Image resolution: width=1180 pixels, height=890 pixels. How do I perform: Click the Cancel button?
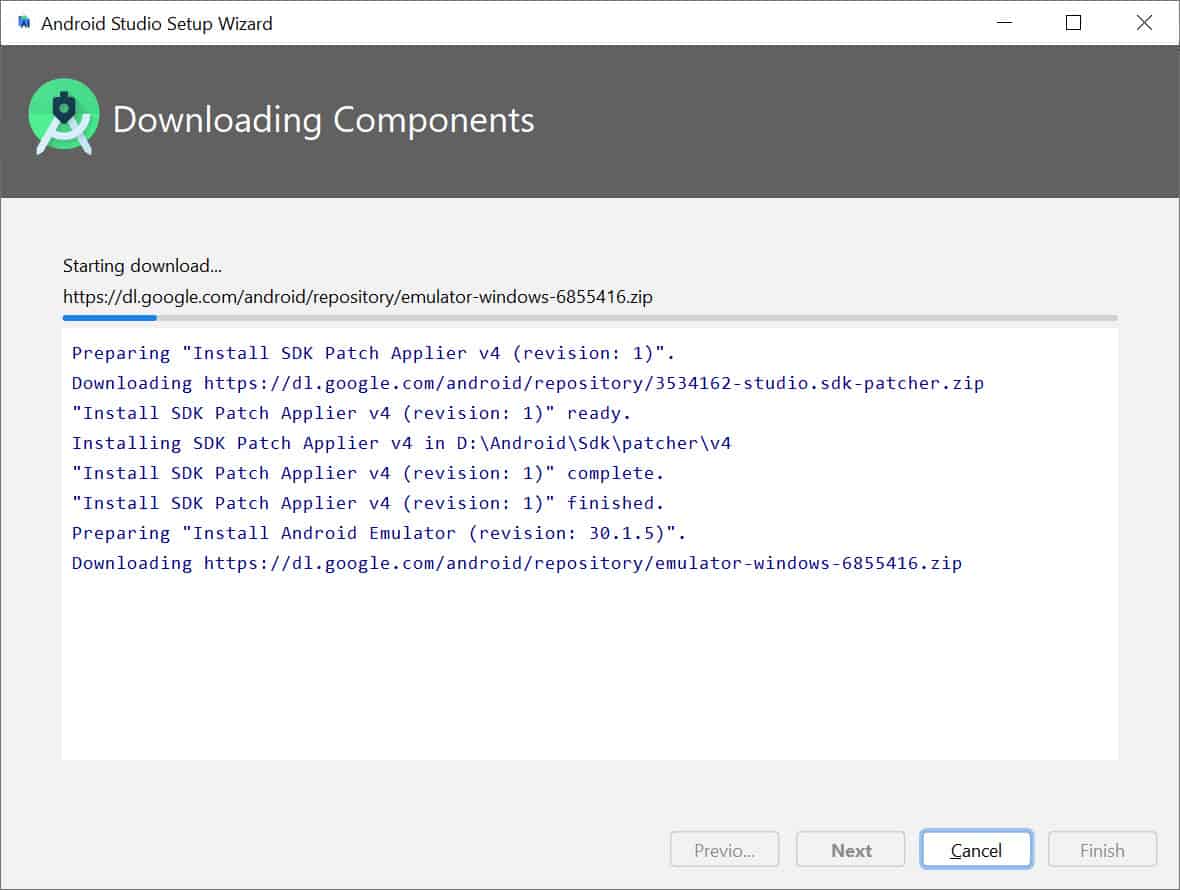coord(975,849)
